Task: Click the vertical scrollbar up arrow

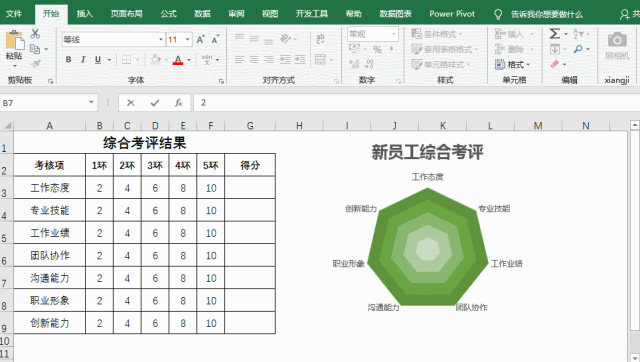Action: (x=635, y=125)
